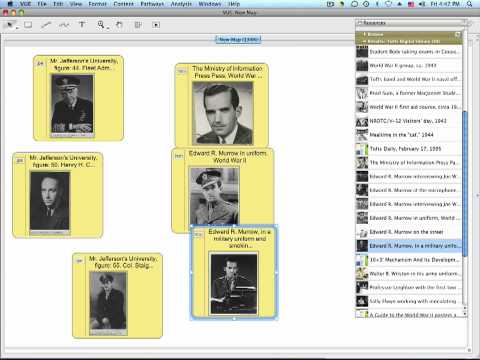Click the scrollbar down arrow in Resources list

(x=465, y=314)
